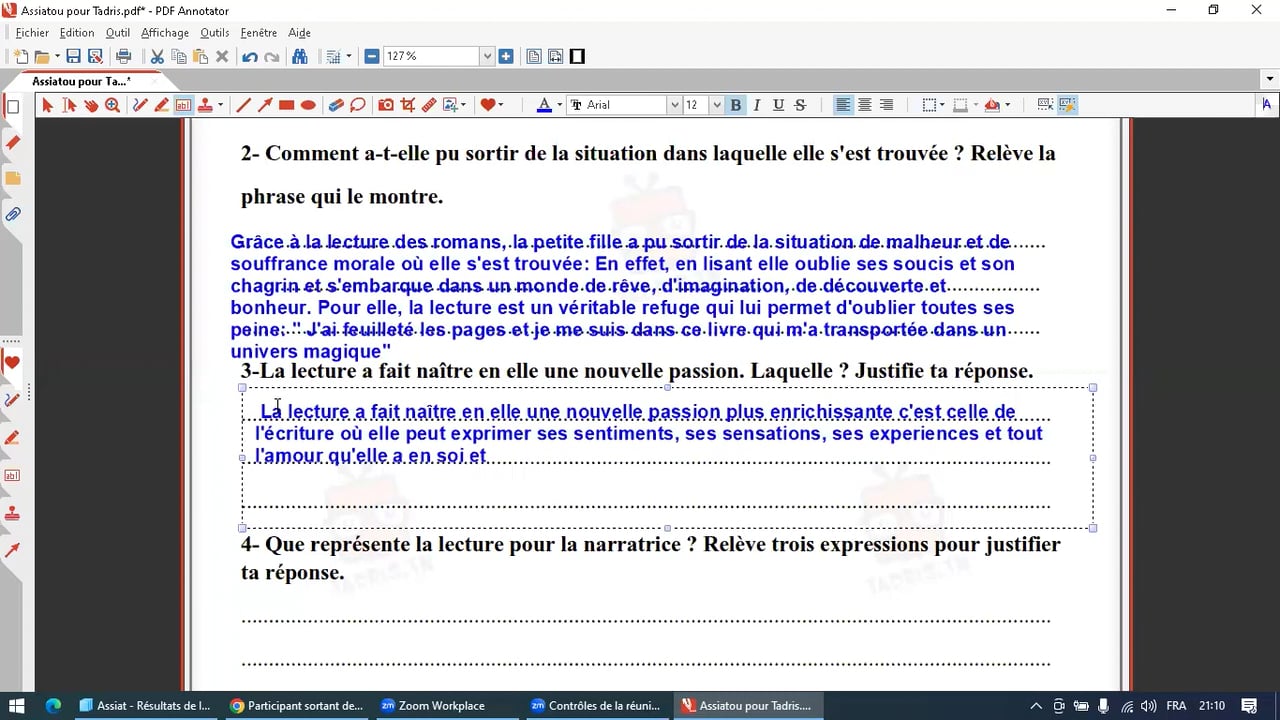Select the arrow drawing tool

[x=265, y=105]
